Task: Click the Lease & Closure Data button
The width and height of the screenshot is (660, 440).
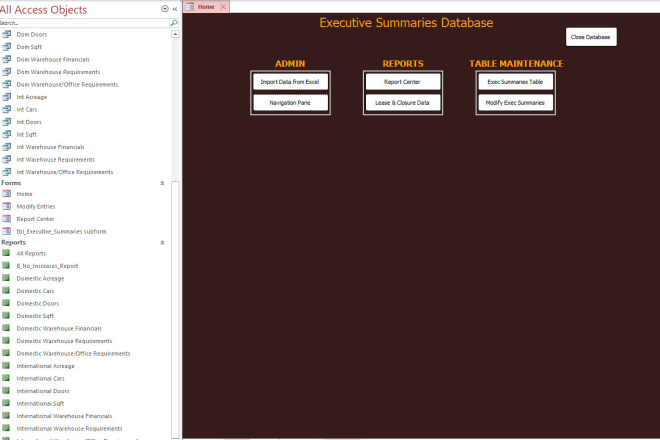Action: [x=402, y=103]
